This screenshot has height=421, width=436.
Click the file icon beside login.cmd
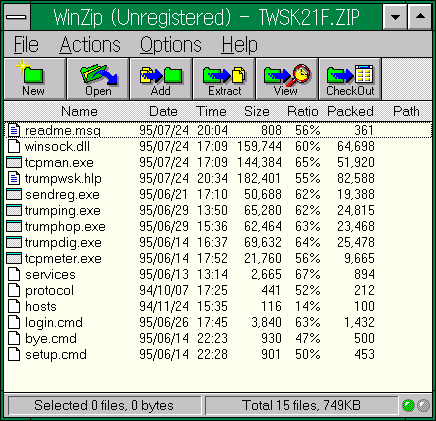pyautogui.click(x=14, y=322)
